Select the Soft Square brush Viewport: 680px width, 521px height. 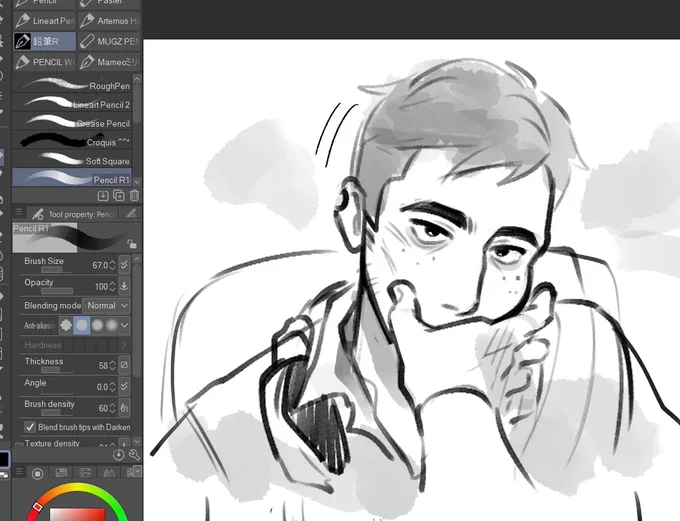click(x=72, y=160)
